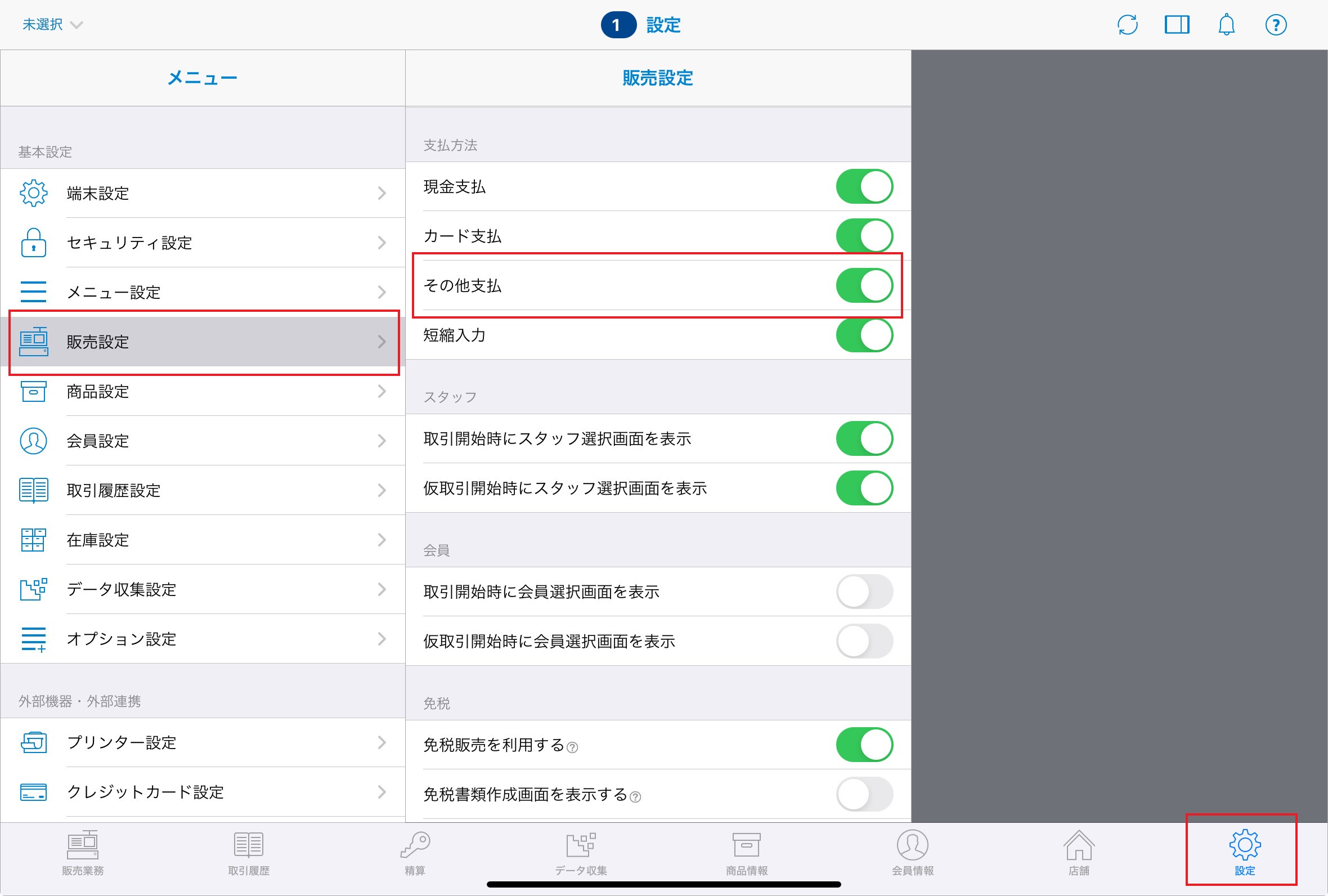Switch to the 販売業務 tab
1328x896 pixels.
pos(83,852)
